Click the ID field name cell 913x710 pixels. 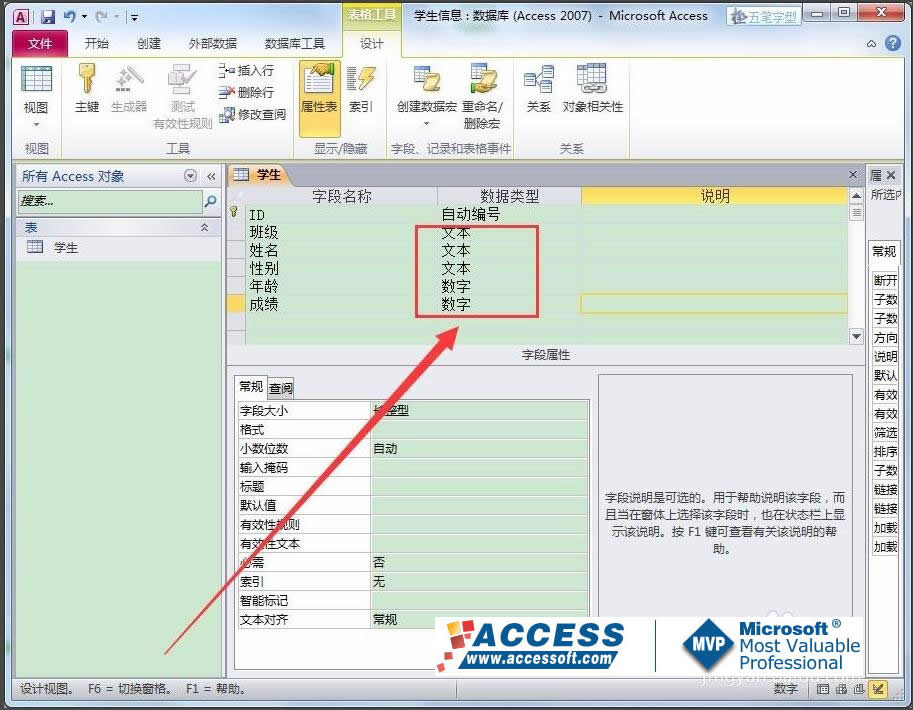click(341, 215)
